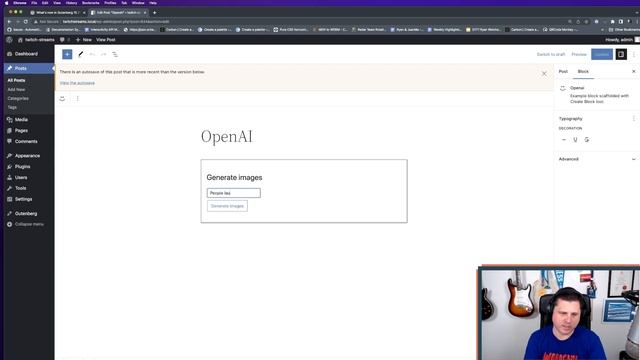Go to All Posts submenu

[16, 80]
